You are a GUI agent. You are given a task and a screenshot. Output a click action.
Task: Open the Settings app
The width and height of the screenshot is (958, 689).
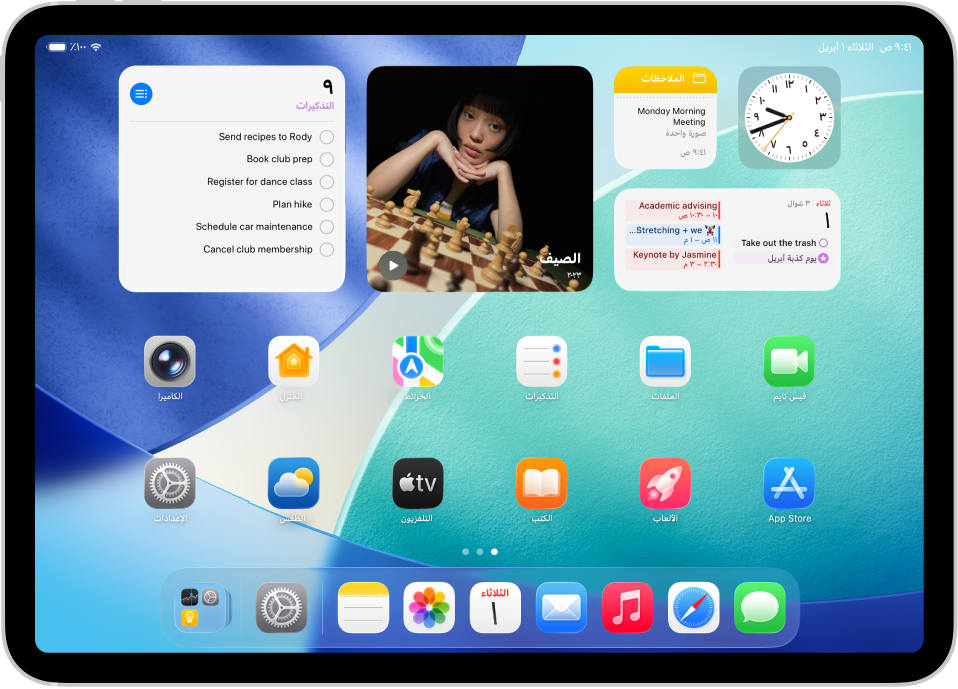(x=170, y=483)
